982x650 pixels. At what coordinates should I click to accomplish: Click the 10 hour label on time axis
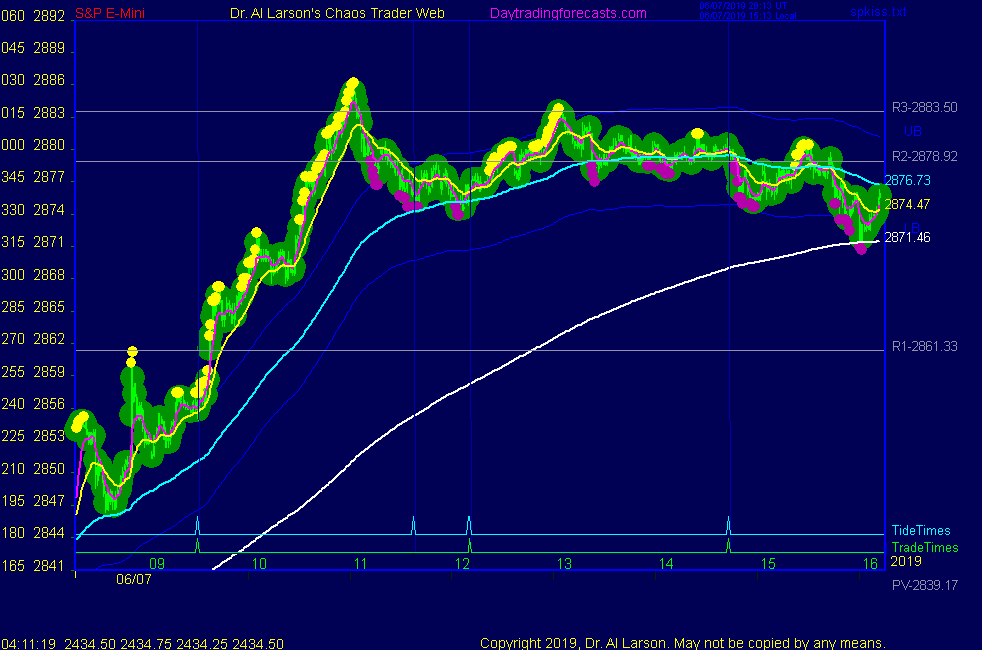(x=259, y=564)
